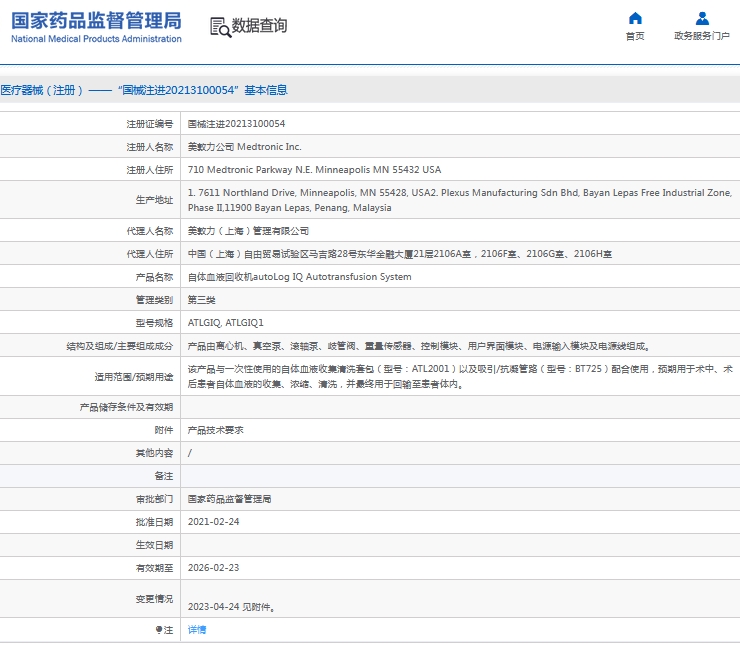Click intended use text mentioning ATL2001

pos(460,377)
